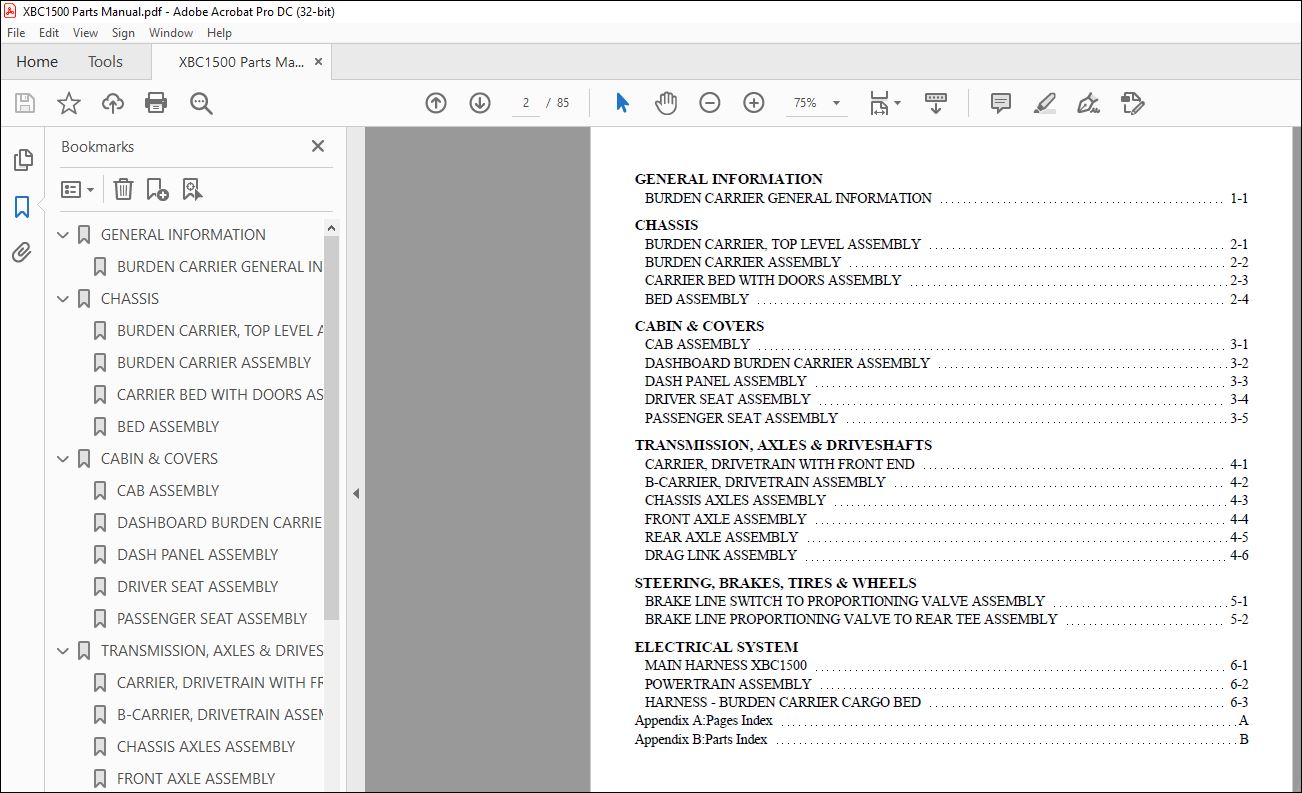Switch to the Home tab
The height and width of the screenshot is (793, 1302).
37,62
